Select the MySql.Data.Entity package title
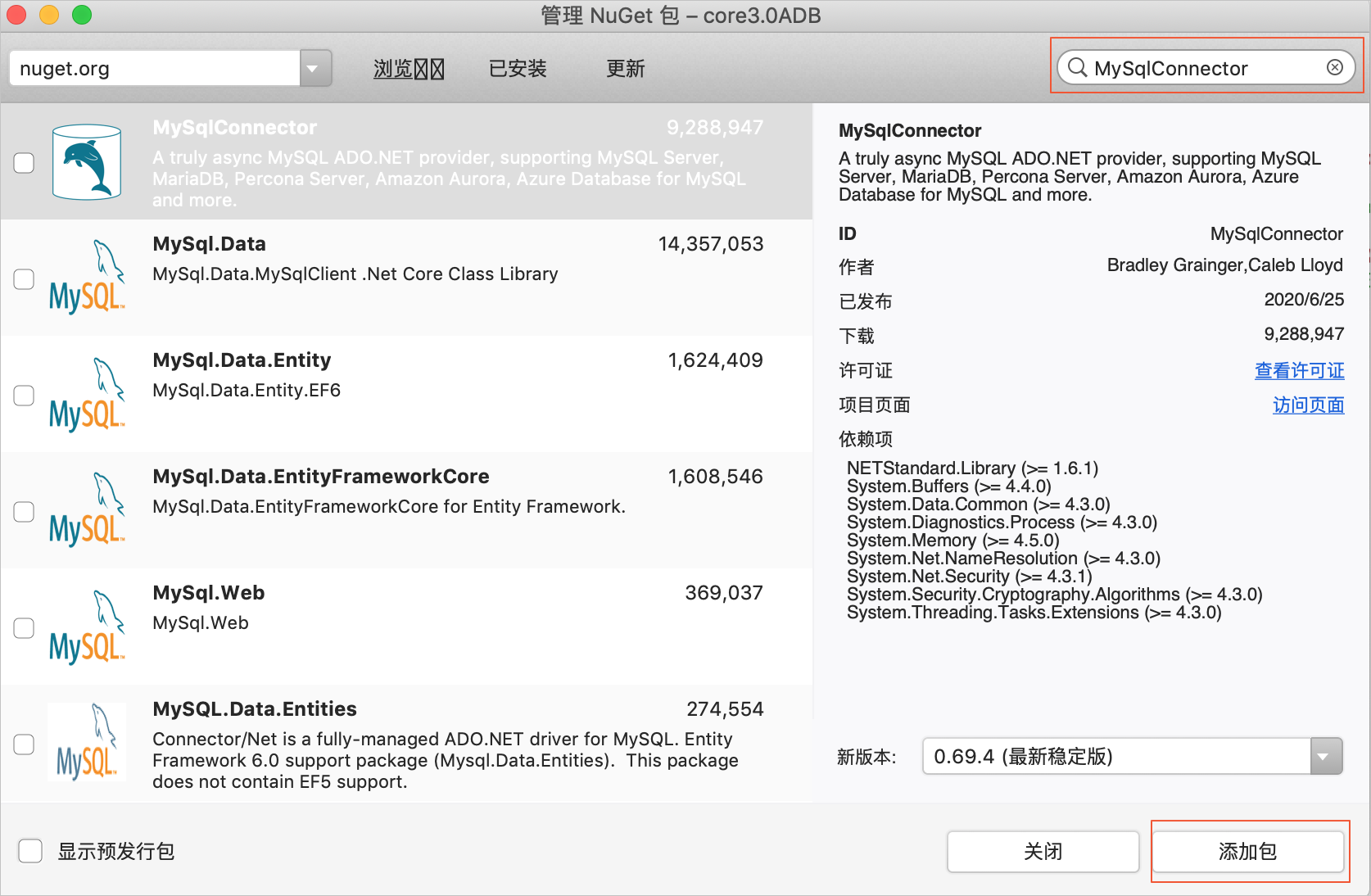This screenshot has width=1371, height=896. click(242, 360)
